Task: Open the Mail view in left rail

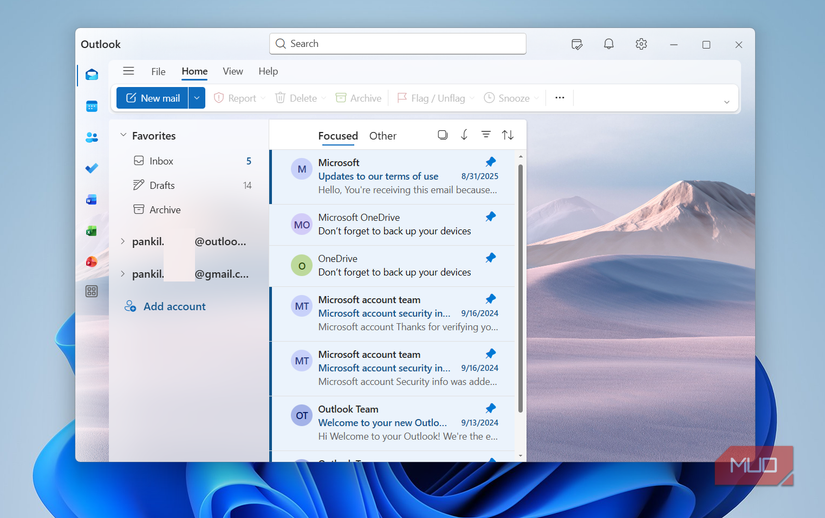Action: click(92, 75)
